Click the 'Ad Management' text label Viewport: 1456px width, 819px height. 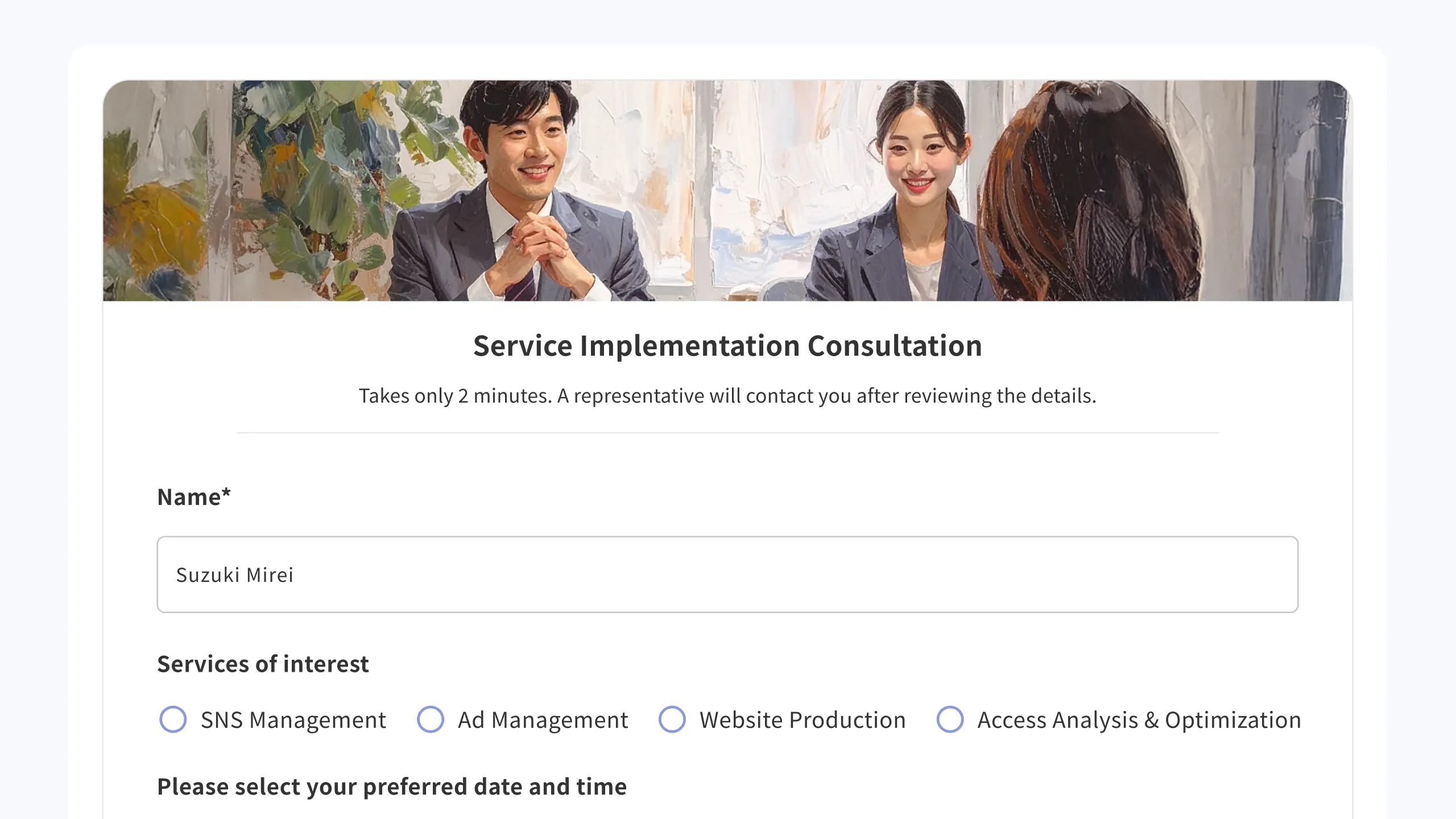point(543,720)
